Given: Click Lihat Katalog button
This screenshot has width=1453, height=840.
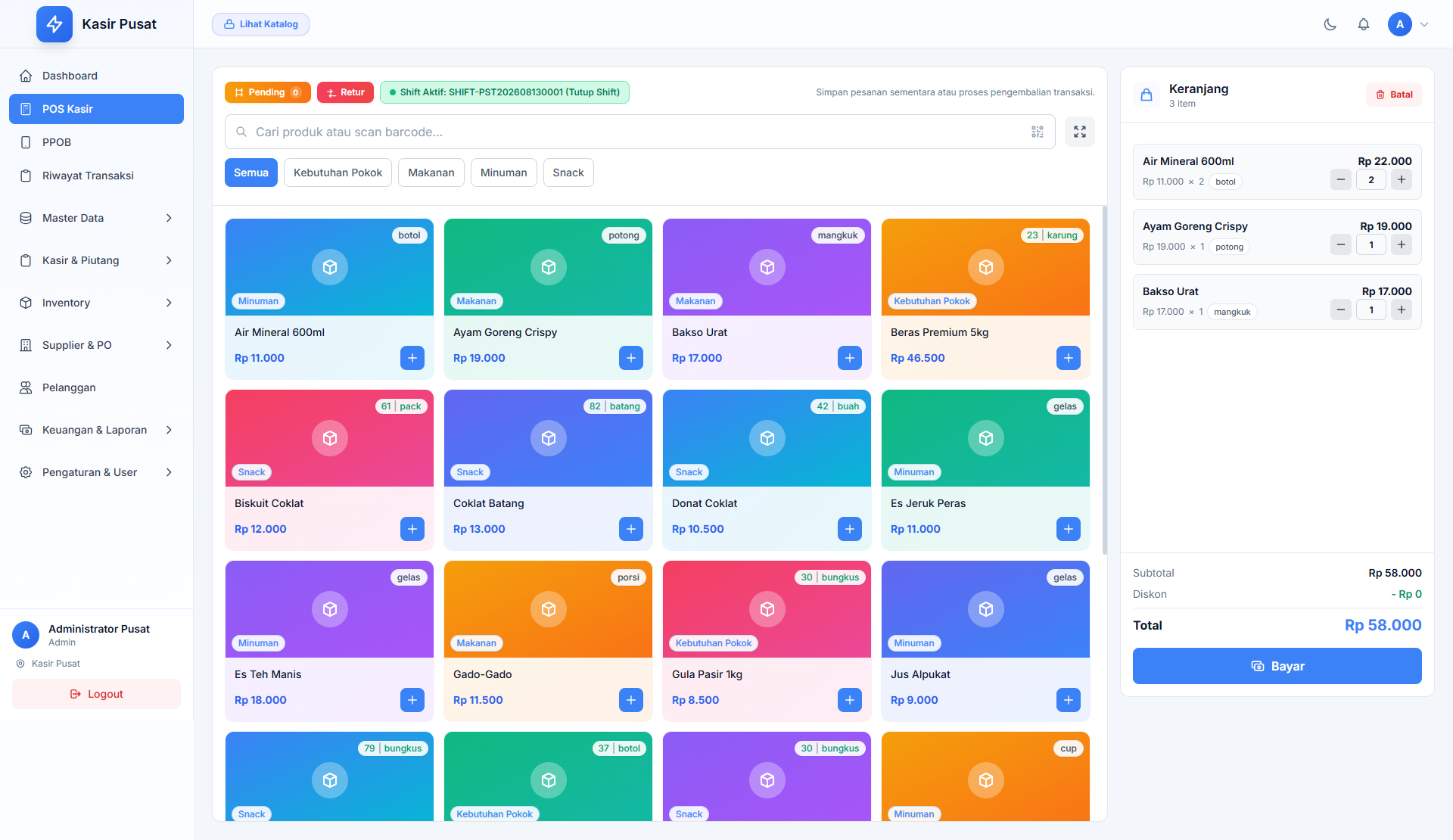Looking at the screenshot, I should 260,24.
